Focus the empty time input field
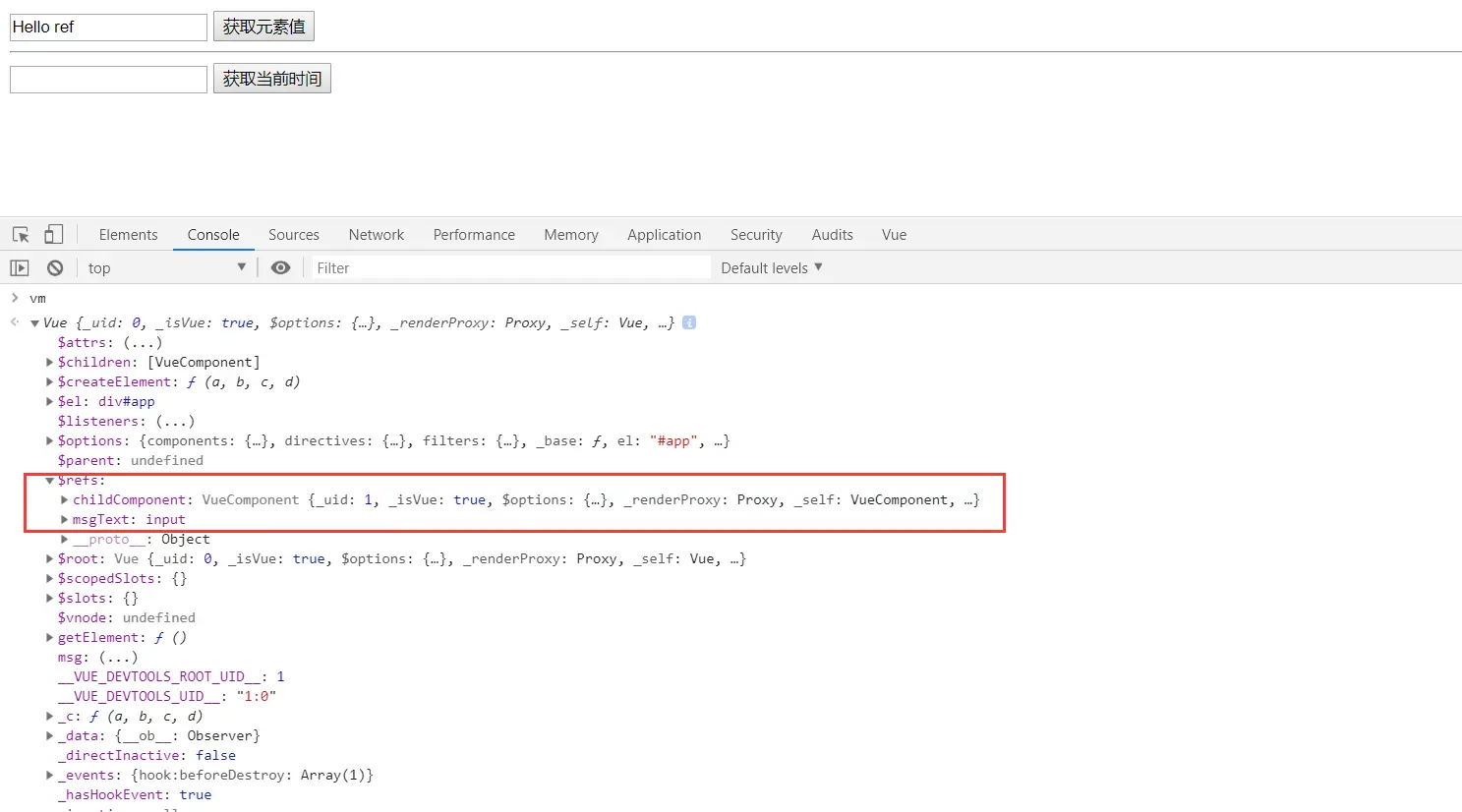1462x812 pixels. 108,79
